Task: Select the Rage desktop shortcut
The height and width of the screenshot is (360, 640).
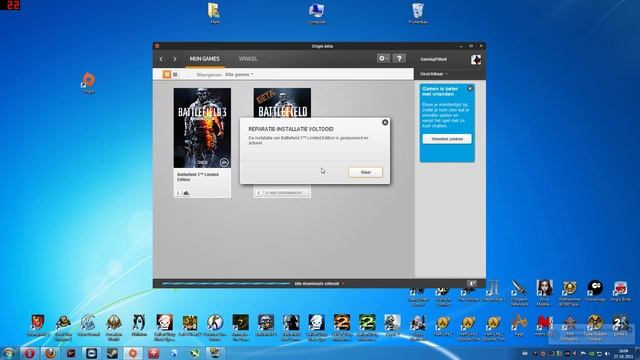Action: point(519,326)
